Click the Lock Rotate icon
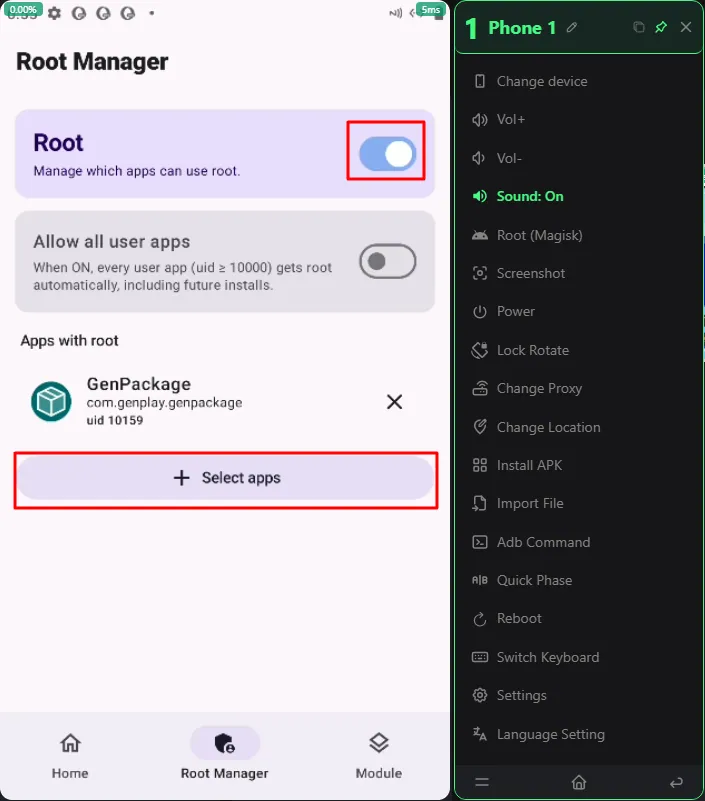705x801 pixels. click(x=480, y=350)
